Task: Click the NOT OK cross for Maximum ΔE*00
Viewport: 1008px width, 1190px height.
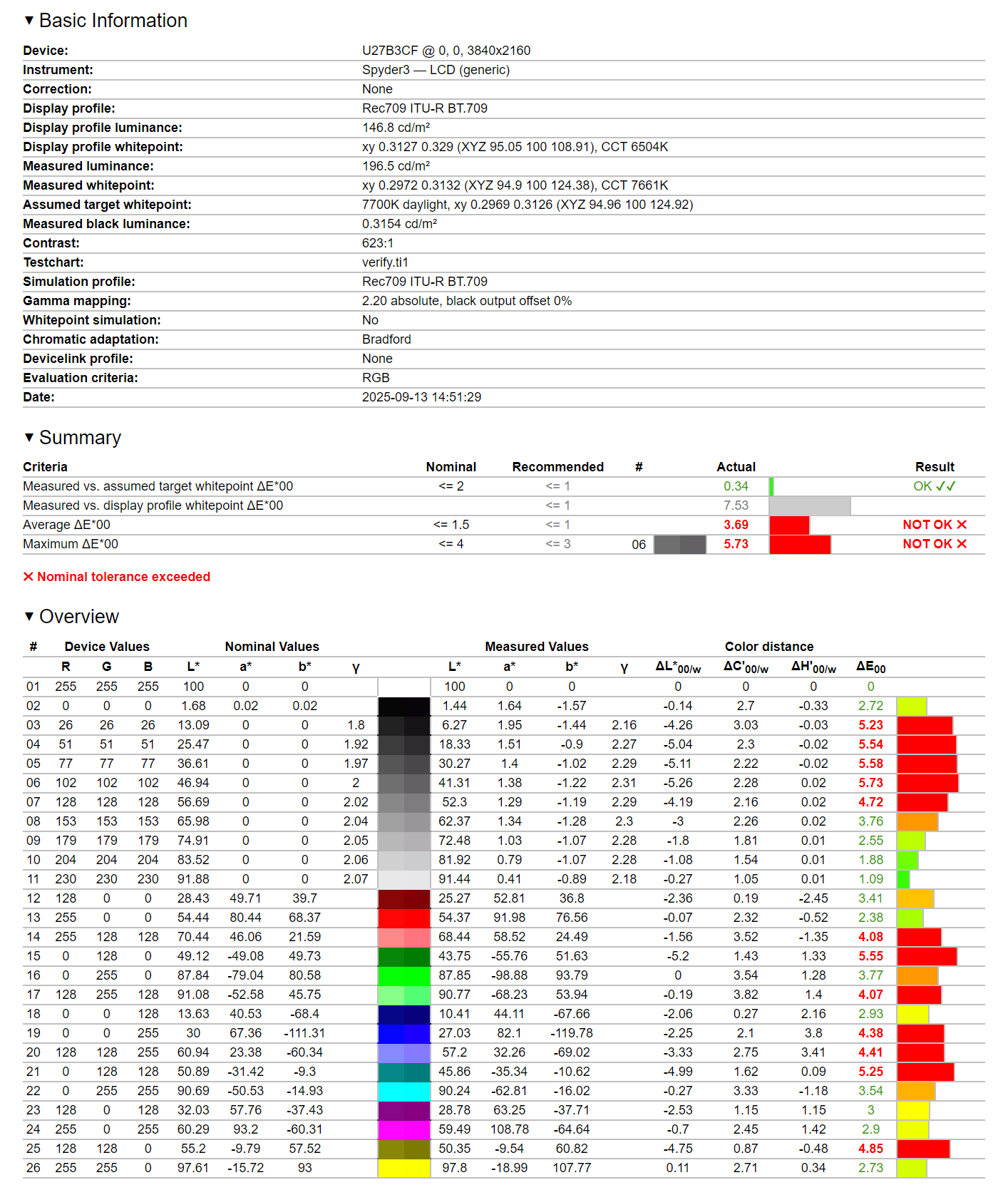Action: point(962,544)
